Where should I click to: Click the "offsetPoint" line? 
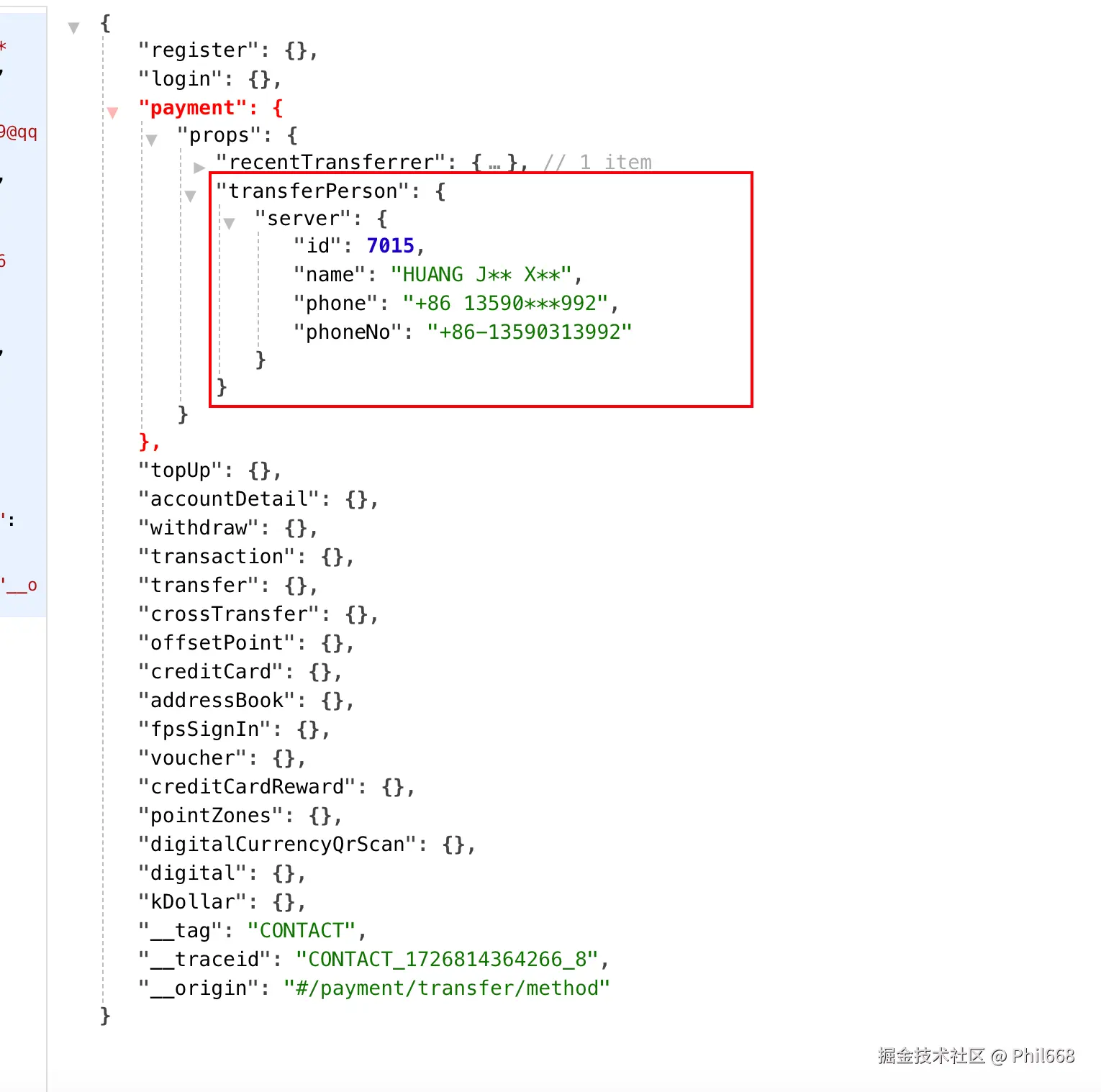(246, 643)
